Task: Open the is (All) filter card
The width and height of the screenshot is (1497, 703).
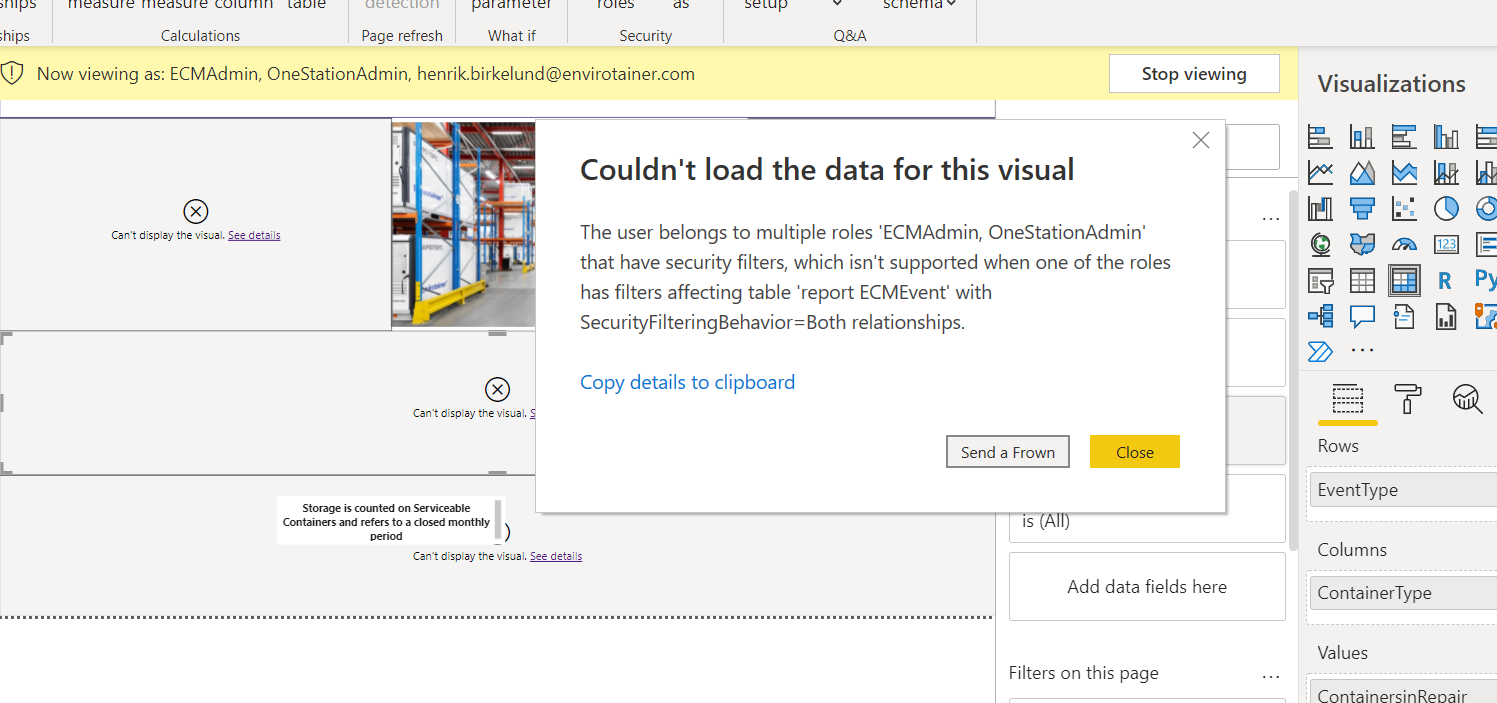Action: pos(1147,509)
